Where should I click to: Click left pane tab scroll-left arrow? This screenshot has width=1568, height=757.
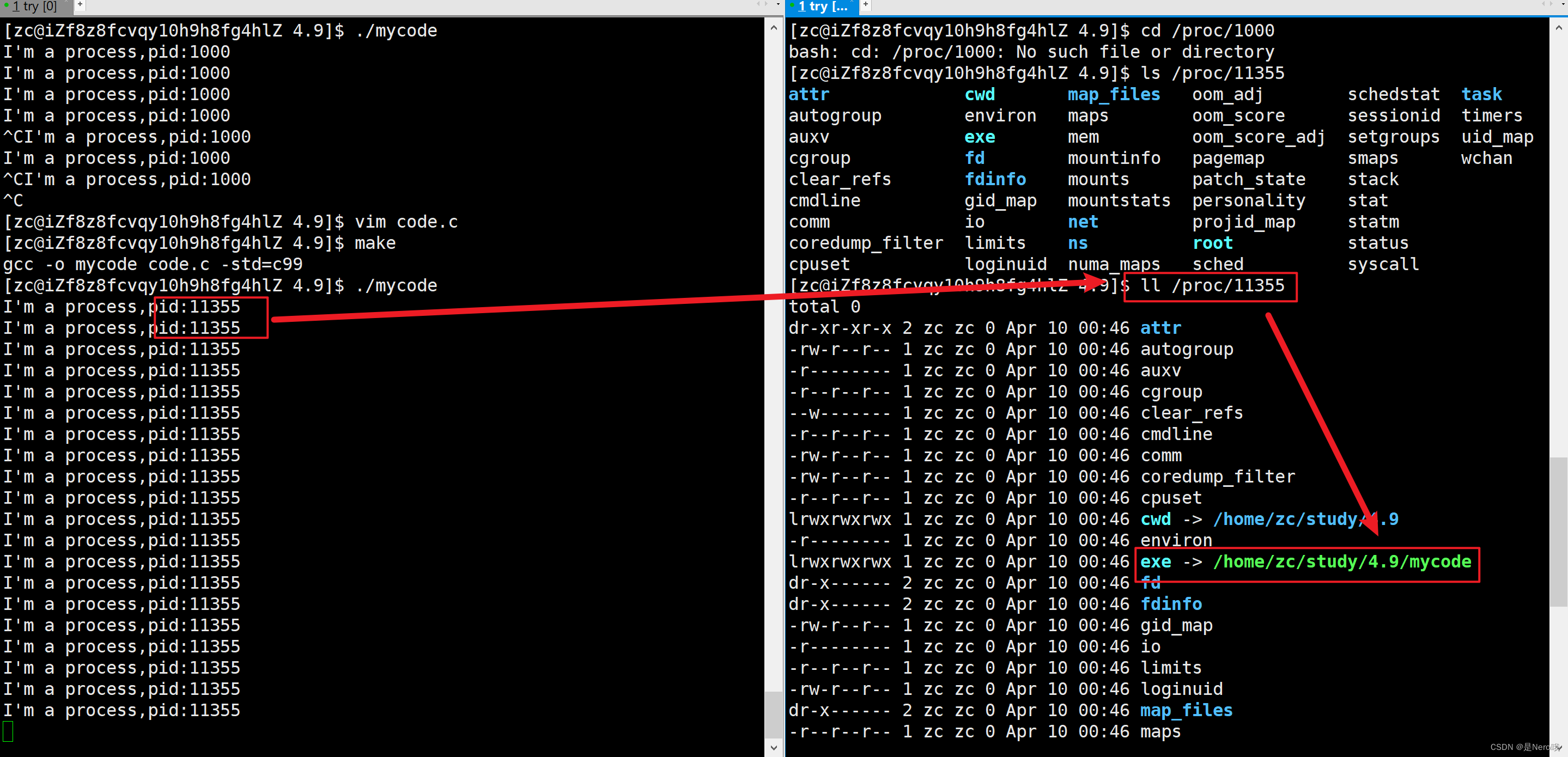[x=758, y=4]
